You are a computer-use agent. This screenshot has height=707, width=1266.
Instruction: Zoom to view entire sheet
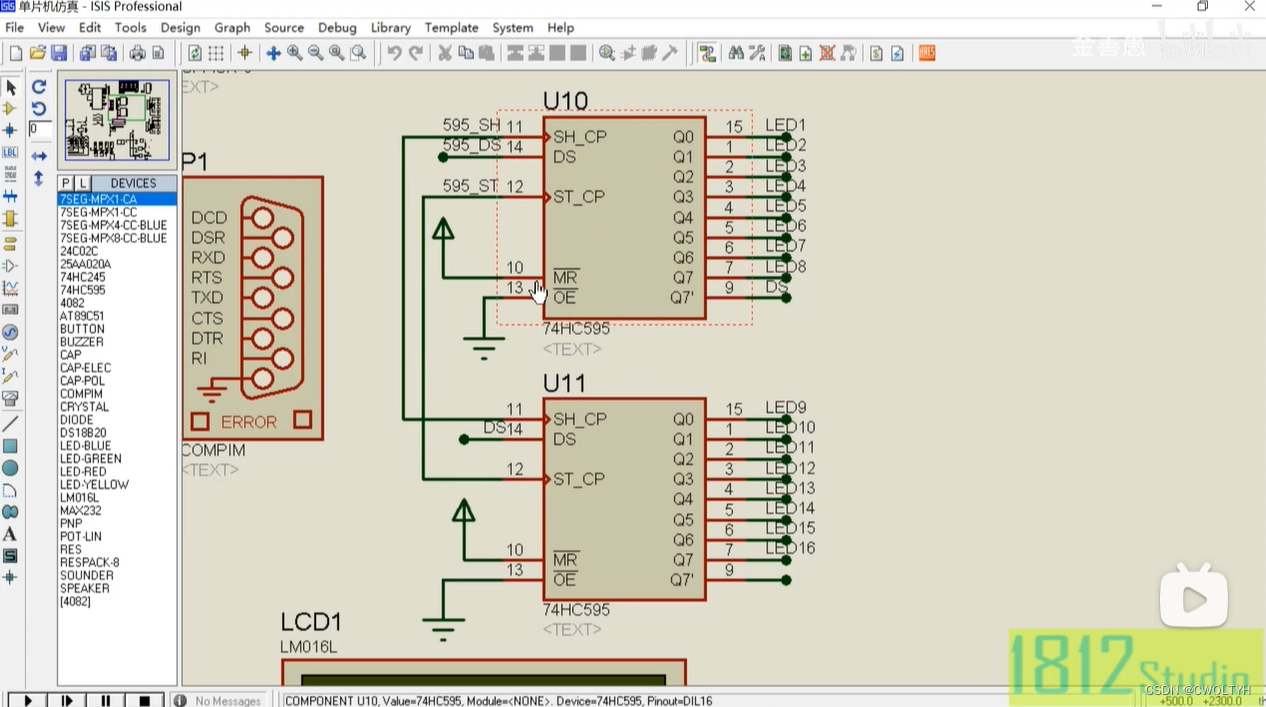(336, 53)
